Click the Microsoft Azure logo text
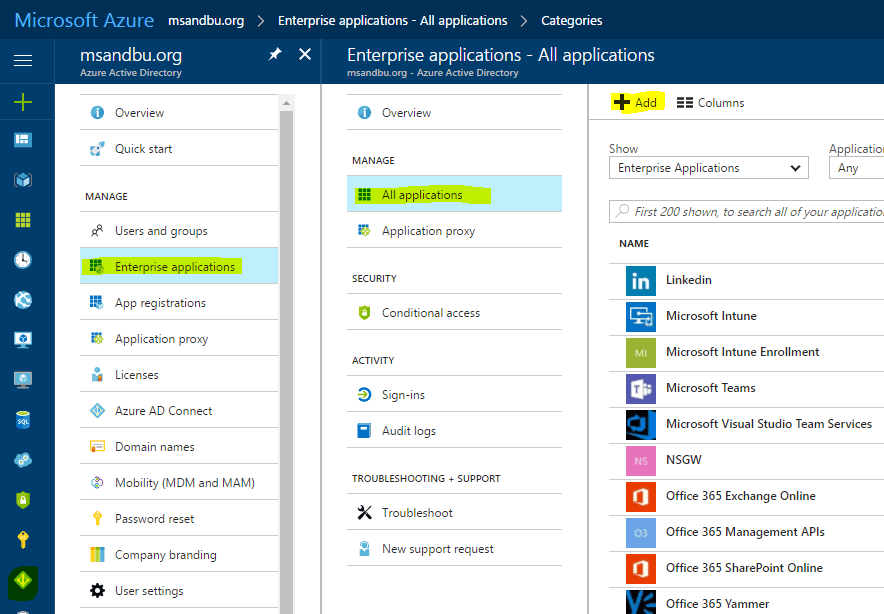884x614 pixels. click(x=84, y=20)
